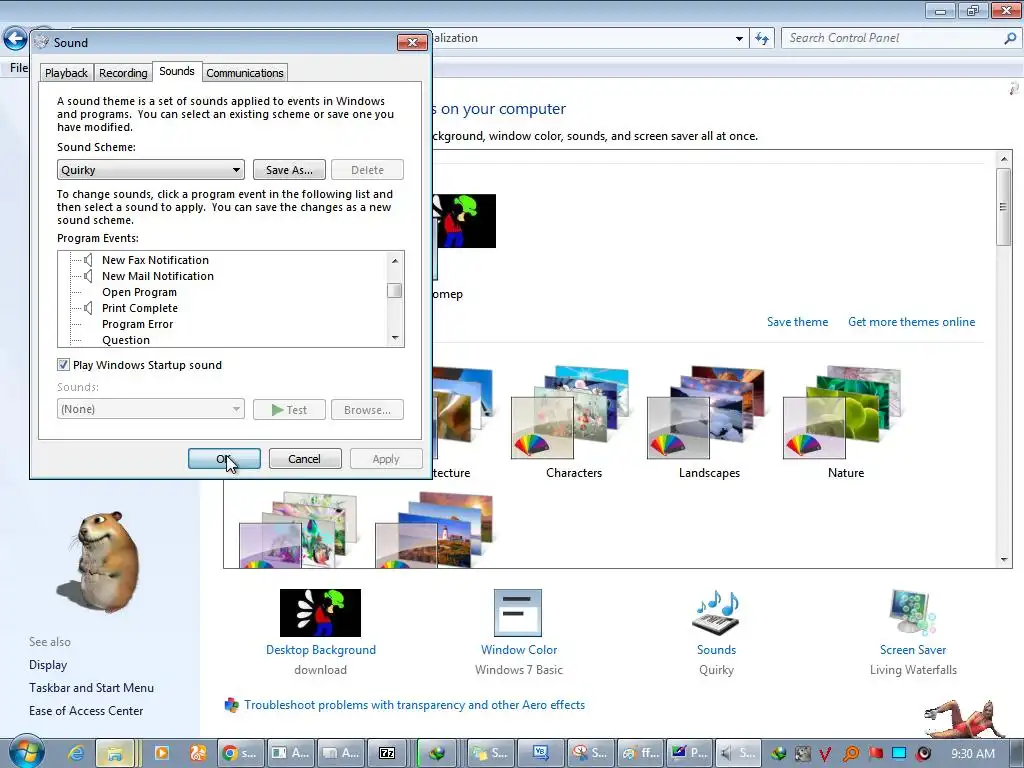Click the Save As... button
Screen dimensions: 1024x768
coord(289,170)
